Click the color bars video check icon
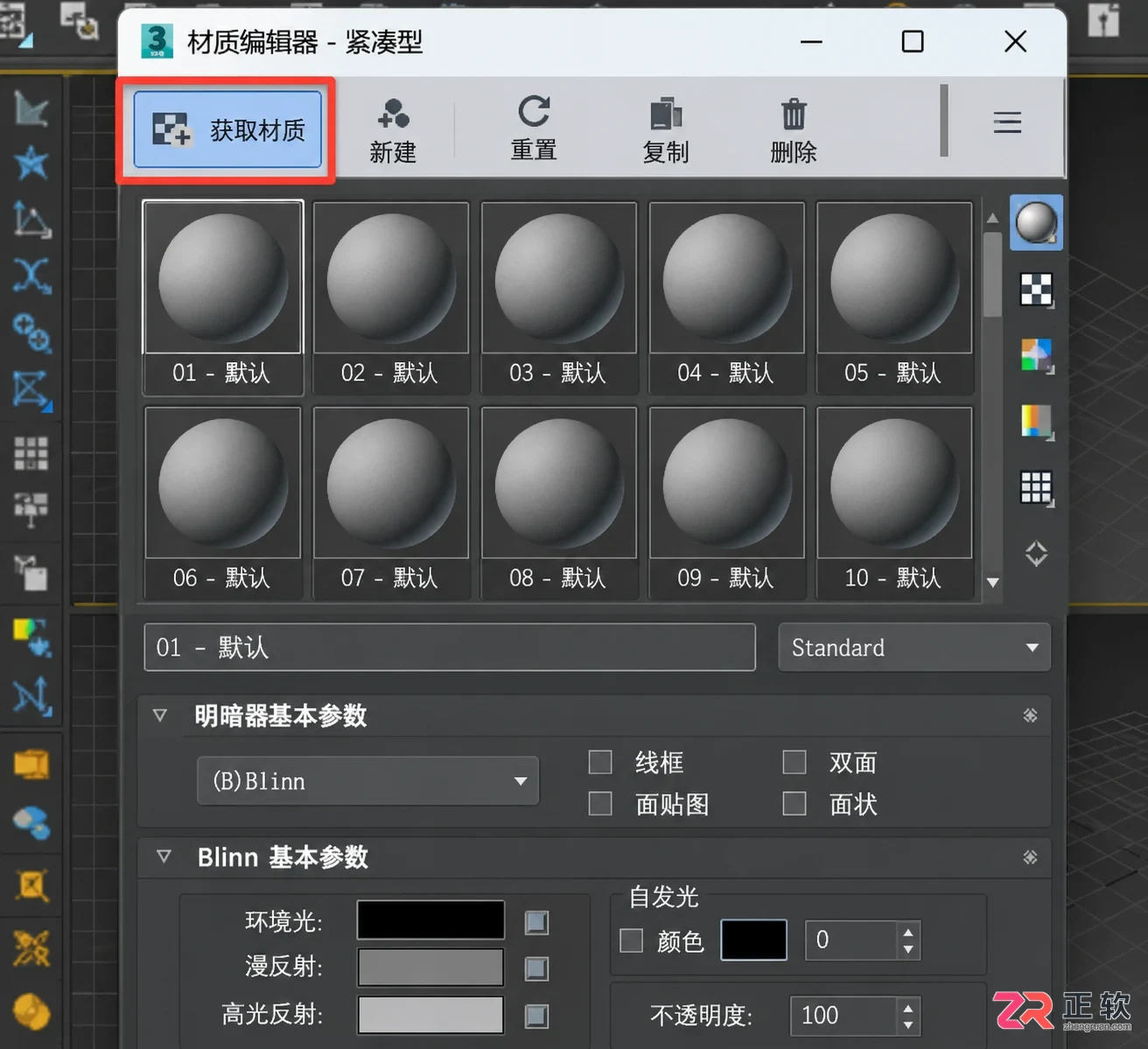This screenshot has width=1148, height=1049. coord(1036,422)
